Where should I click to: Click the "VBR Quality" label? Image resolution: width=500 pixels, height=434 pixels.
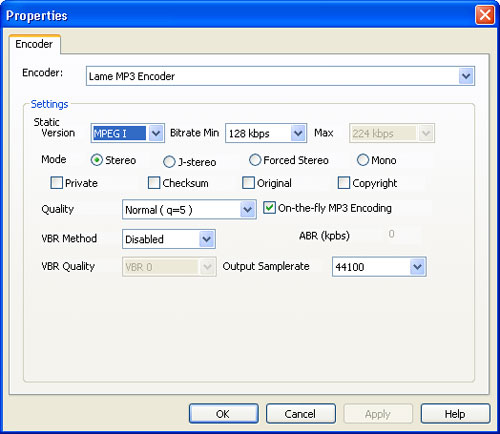[x=68, y=266]
